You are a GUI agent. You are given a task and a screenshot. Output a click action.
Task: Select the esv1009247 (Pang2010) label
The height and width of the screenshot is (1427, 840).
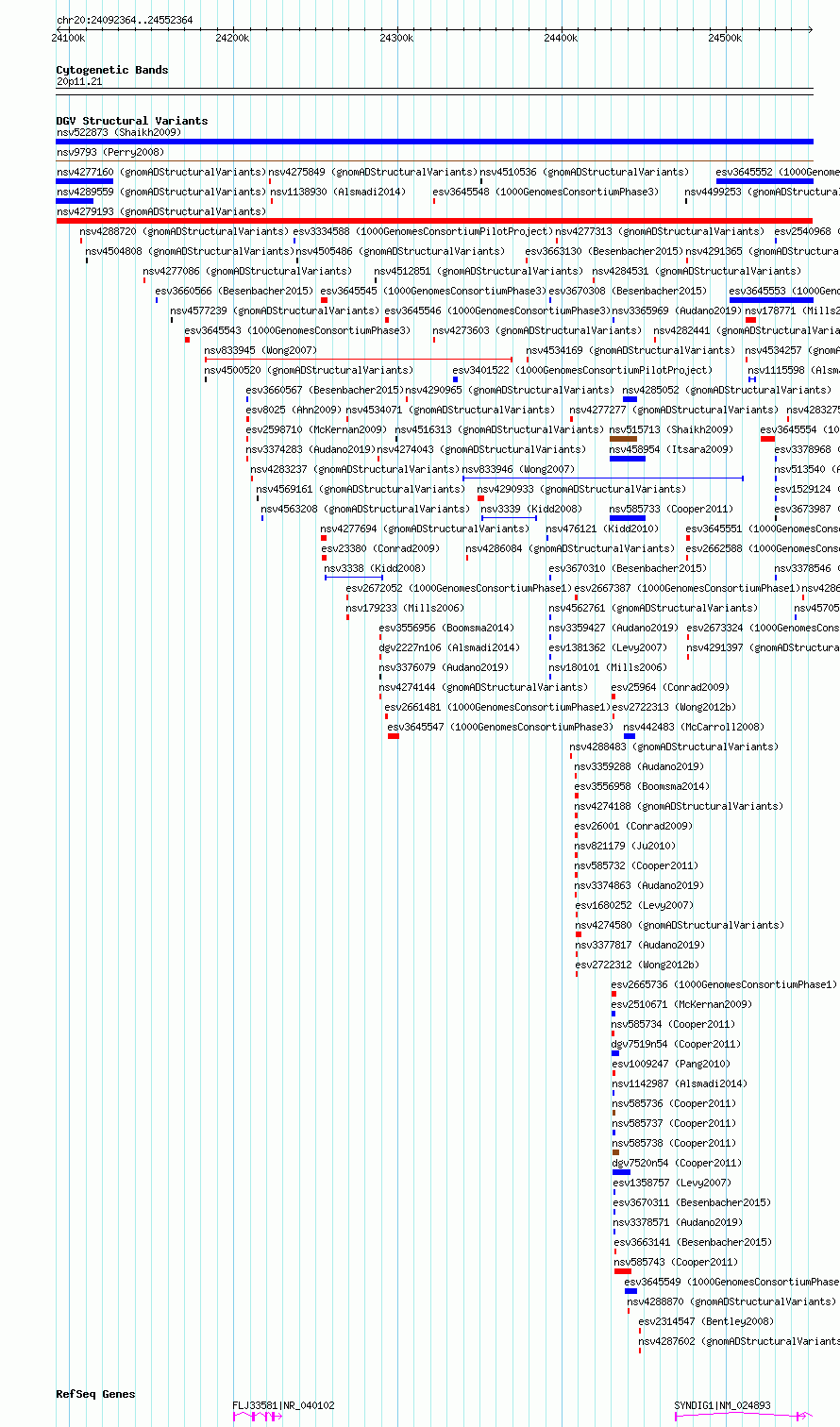click(671, 1064)
